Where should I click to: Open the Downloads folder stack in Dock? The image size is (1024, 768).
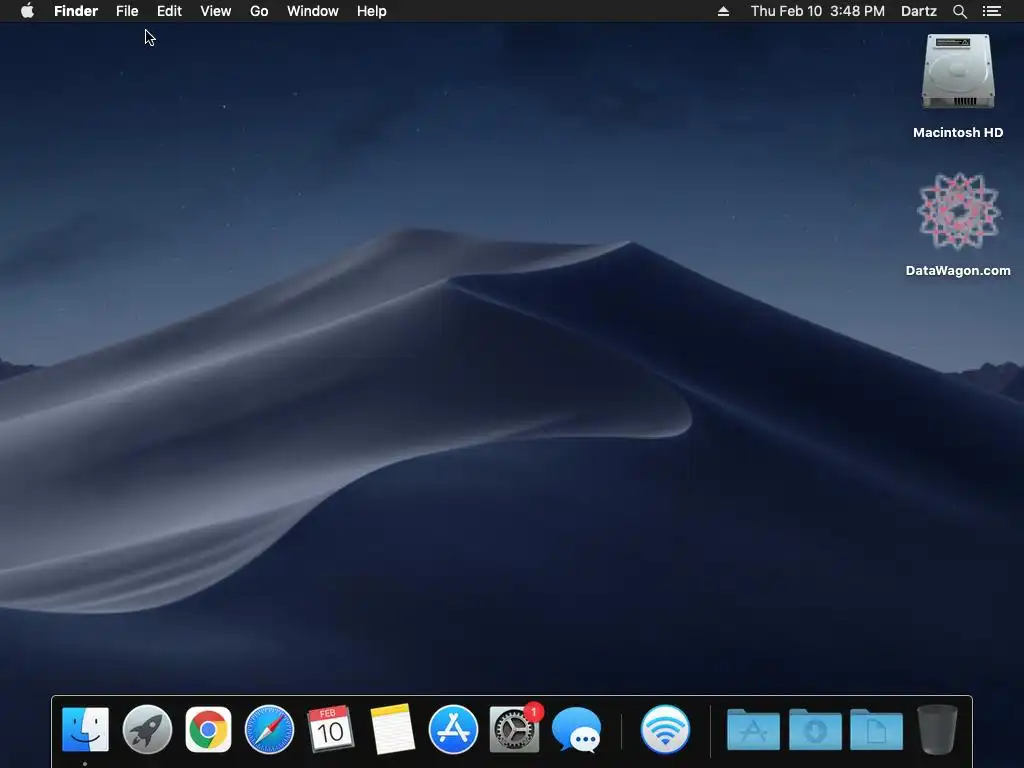(x=815, y=729)
